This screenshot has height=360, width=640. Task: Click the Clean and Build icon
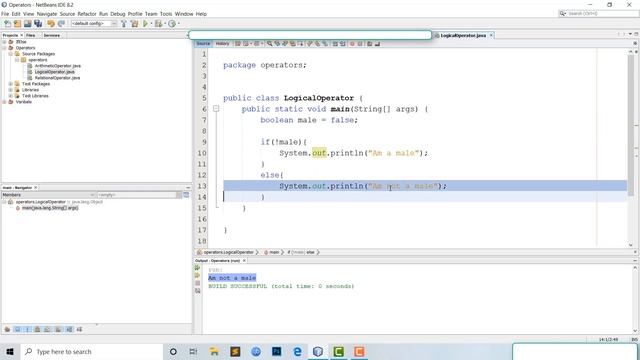134,24
